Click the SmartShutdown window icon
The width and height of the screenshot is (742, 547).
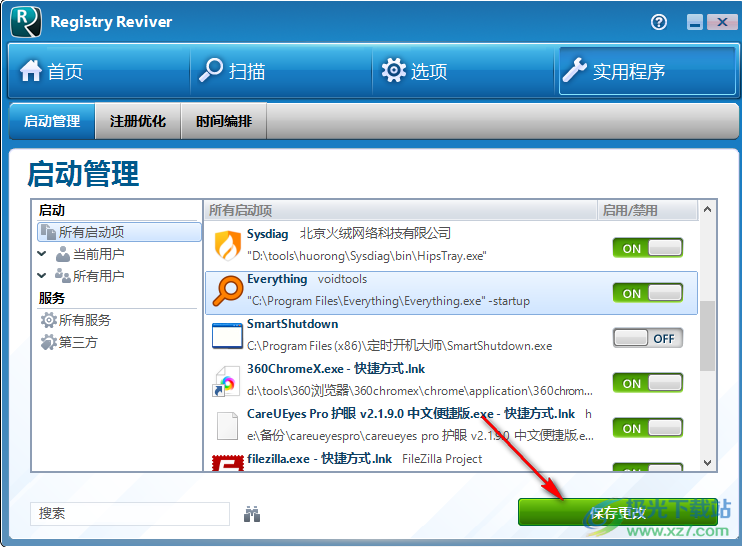pyautogui.click(x=228, y=336)
